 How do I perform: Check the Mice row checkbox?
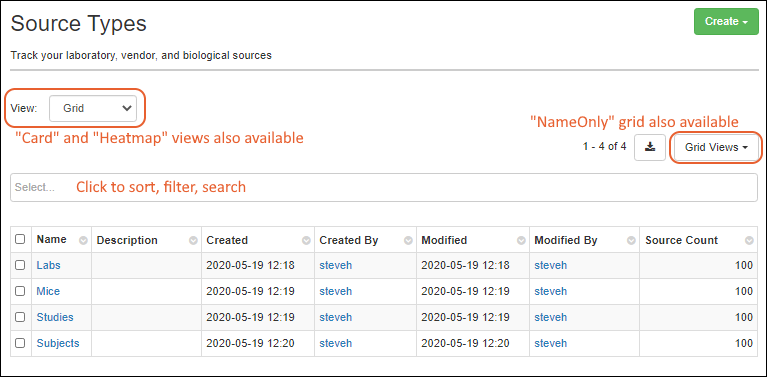pyautogui.click(x=20, y=291)
